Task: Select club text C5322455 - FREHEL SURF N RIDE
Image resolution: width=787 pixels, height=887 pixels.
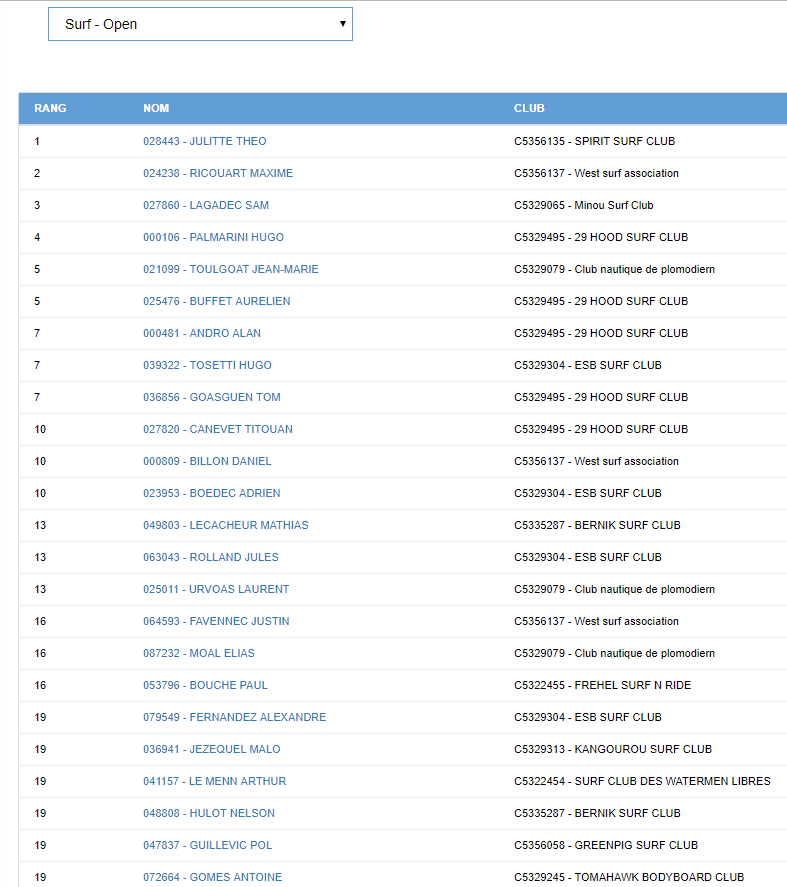Action: [x=603, y=684]
